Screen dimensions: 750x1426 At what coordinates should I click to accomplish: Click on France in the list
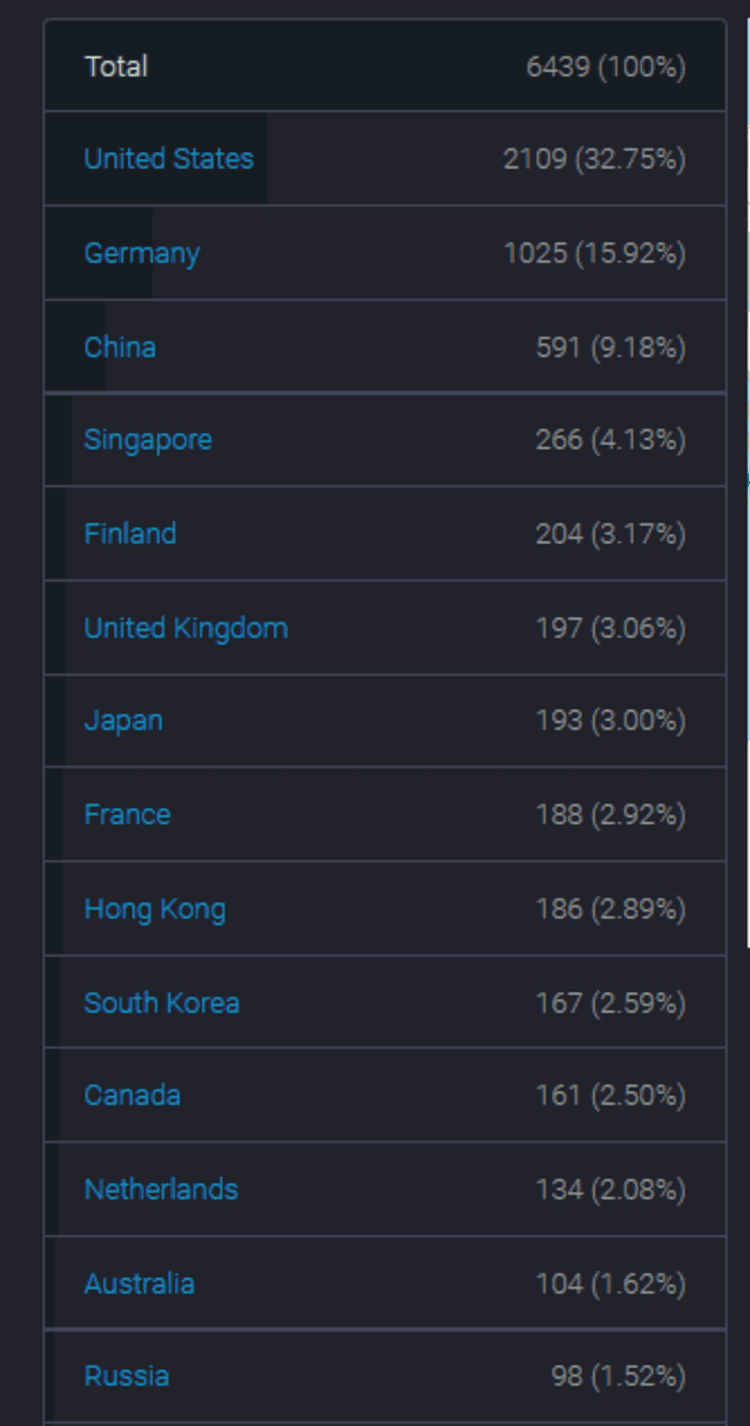click(127, 814)
